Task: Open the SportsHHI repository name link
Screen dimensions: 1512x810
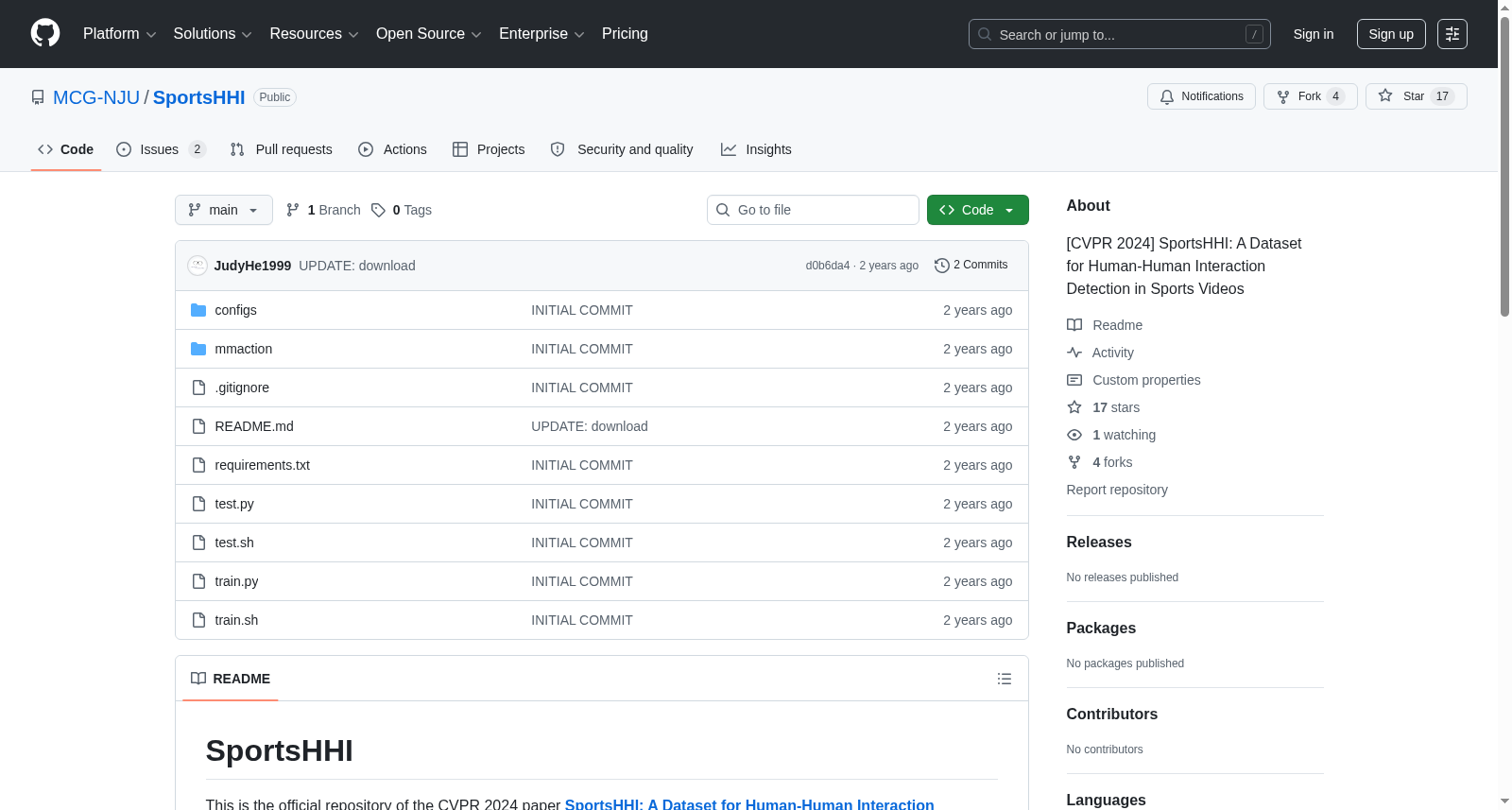Action: [198, 97]
